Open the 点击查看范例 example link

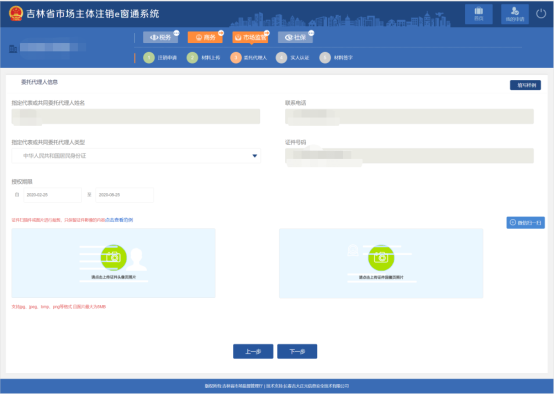click(x=119, y=220)
